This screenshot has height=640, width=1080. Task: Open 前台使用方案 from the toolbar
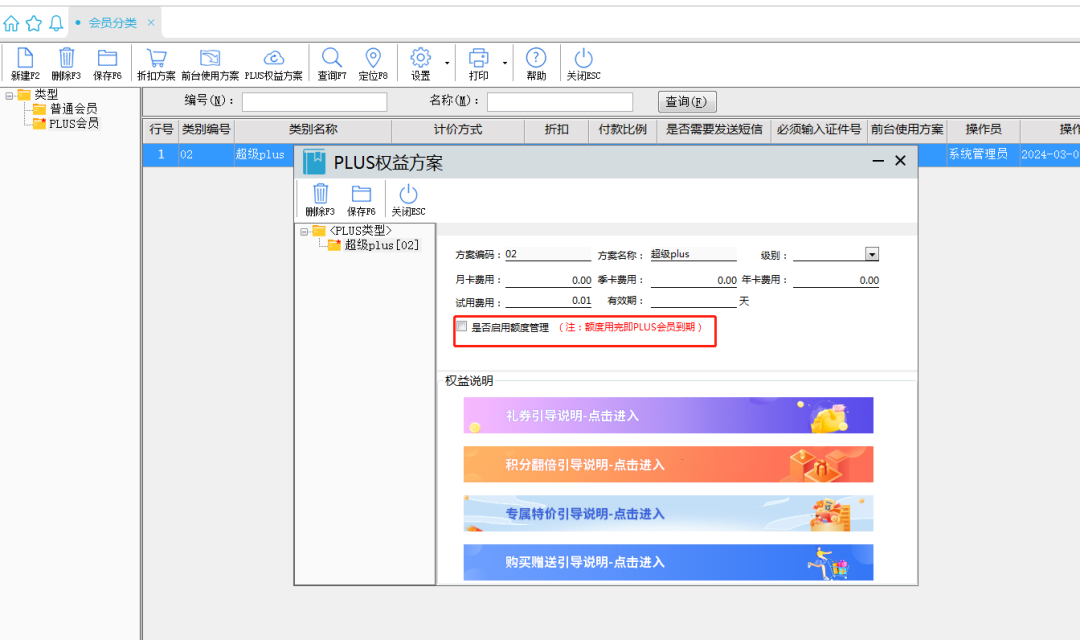210,59
